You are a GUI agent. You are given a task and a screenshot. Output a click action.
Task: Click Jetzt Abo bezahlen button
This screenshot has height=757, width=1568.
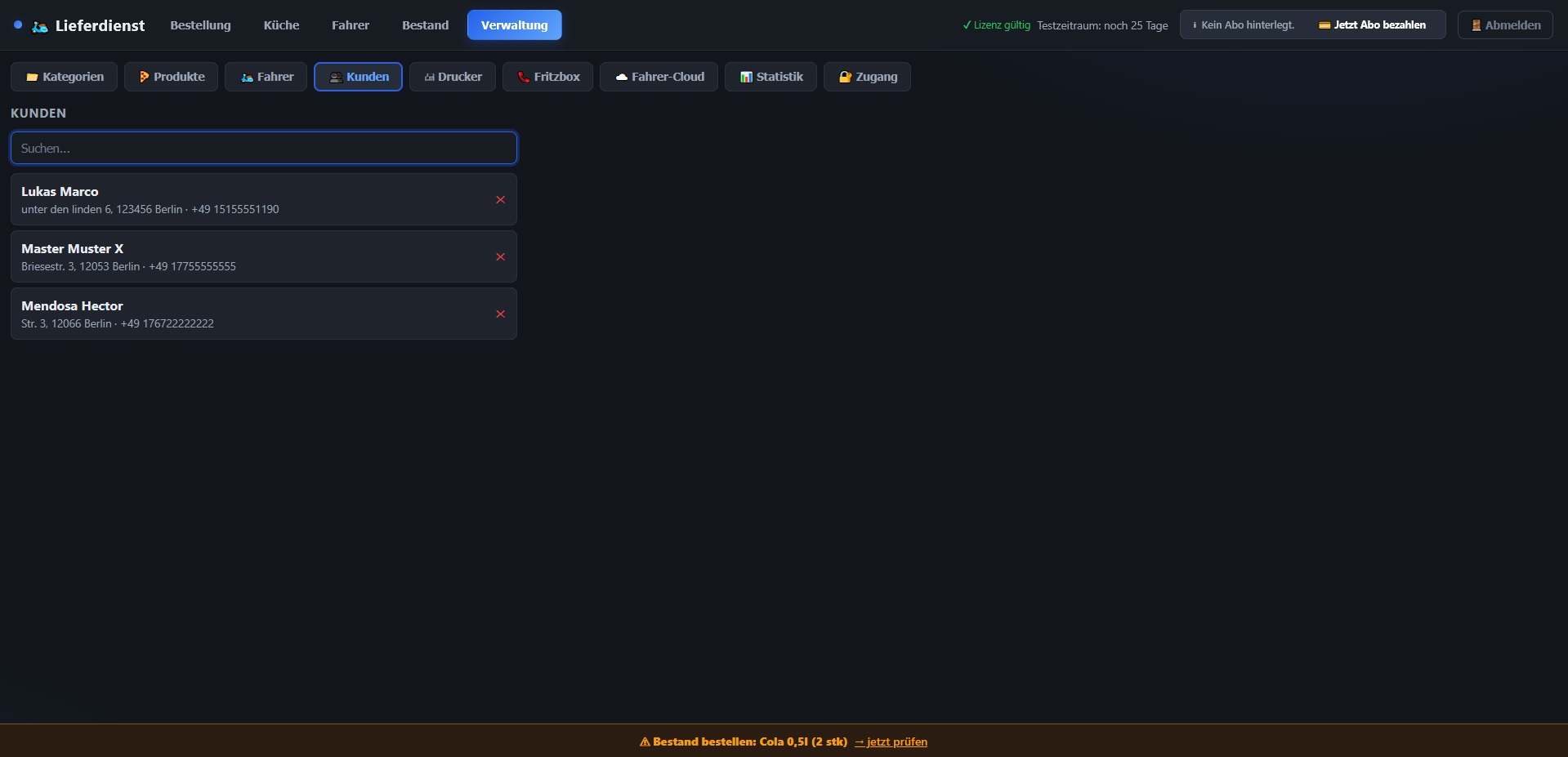[x=1373, y=25]
